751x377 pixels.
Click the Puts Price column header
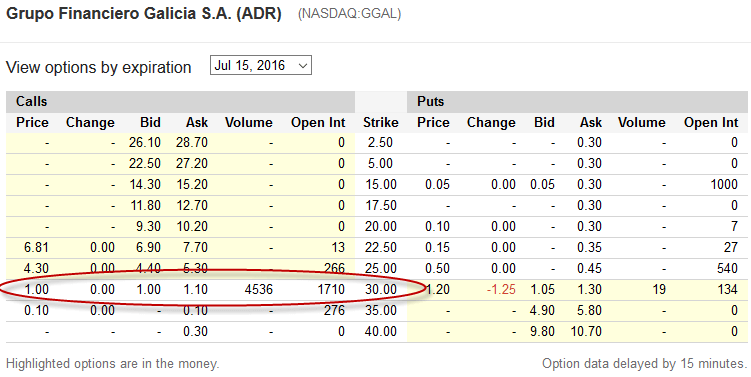(x=433, y=123)
